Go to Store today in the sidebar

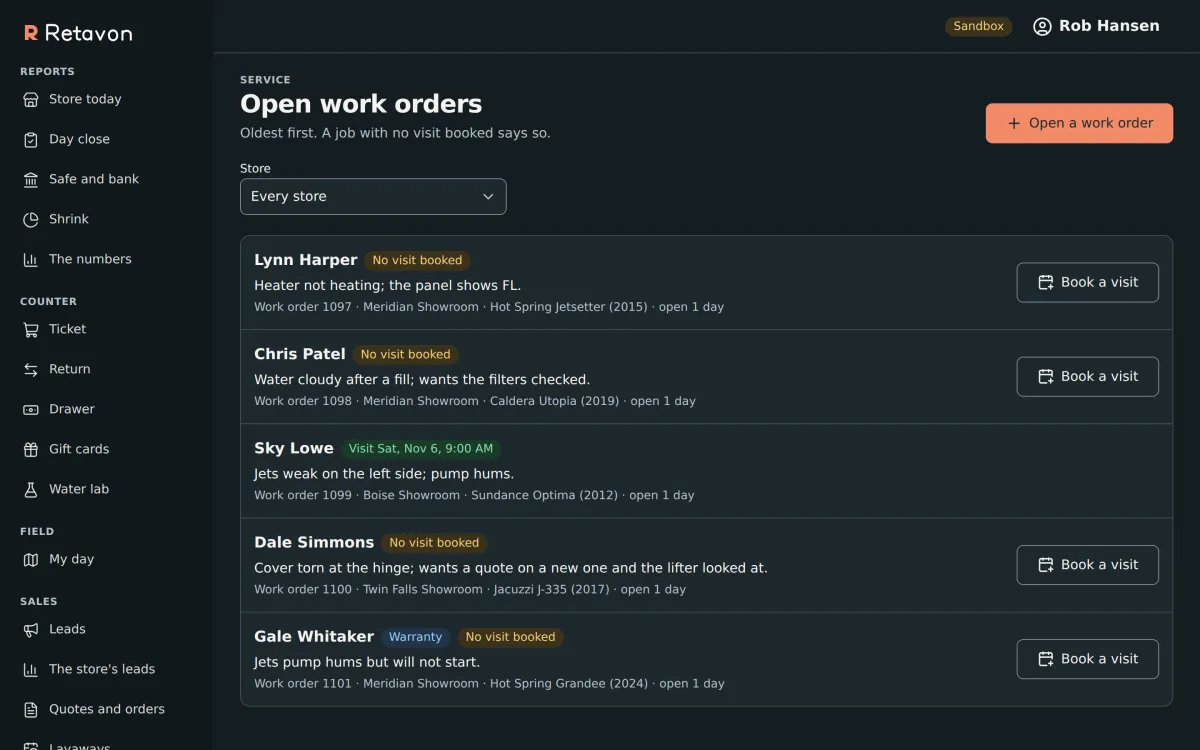(x=85, y=99)
